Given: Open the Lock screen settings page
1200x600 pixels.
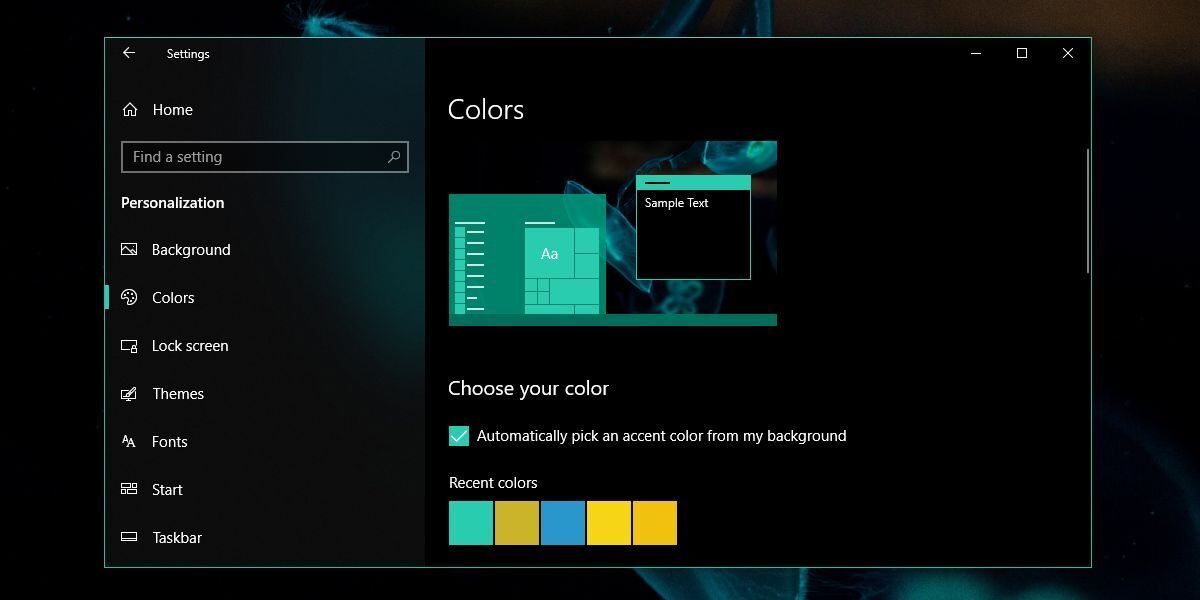Looking at the screenshot, I should pos(190,345).
